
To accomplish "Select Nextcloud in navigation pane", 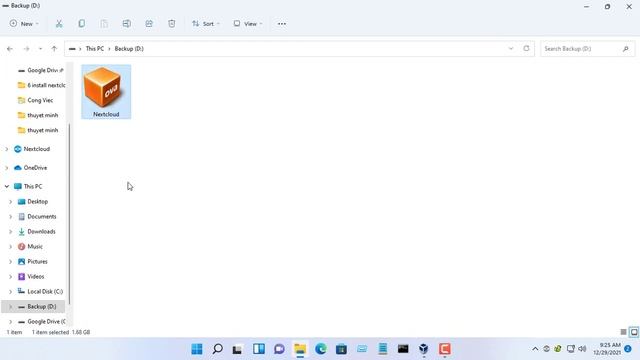I will [x=32, y=149].
